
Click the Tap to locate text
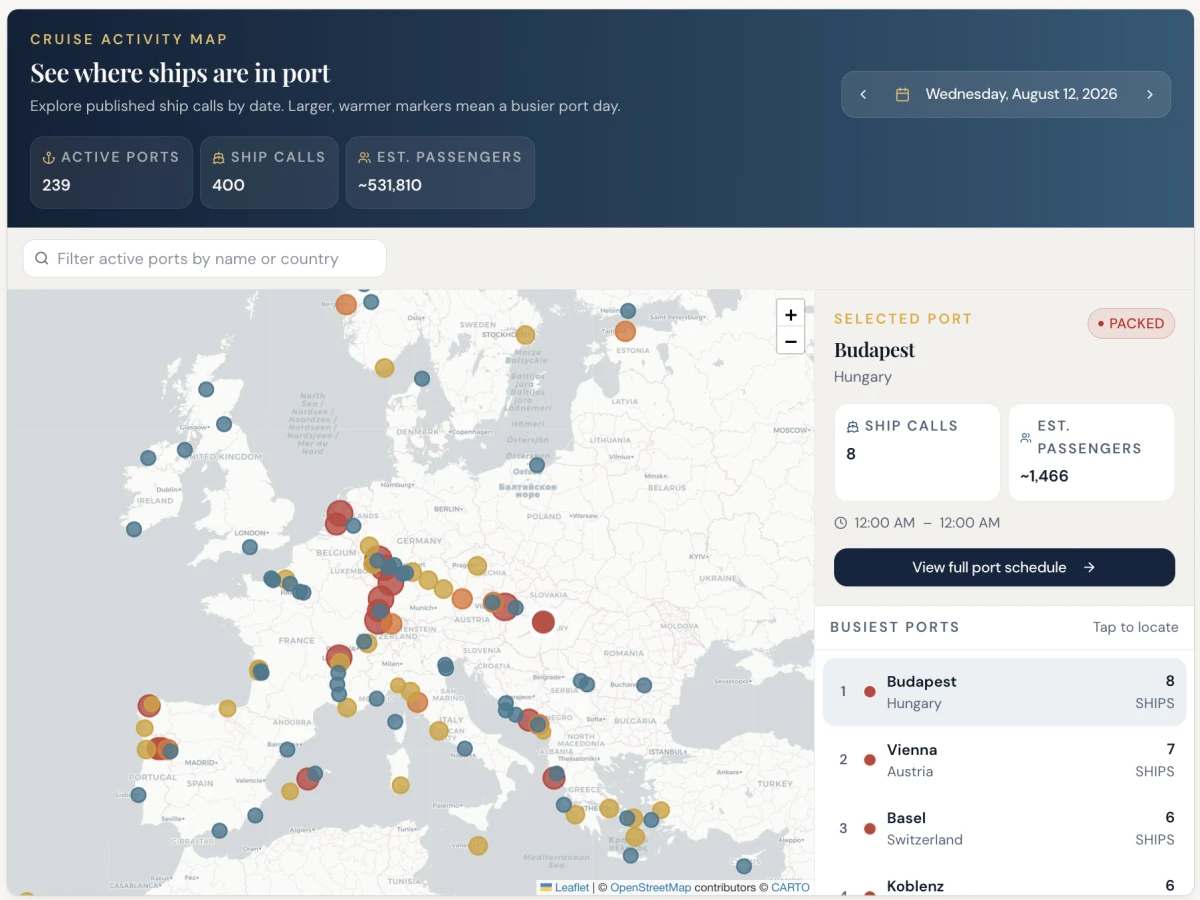tap(1135, 627)
